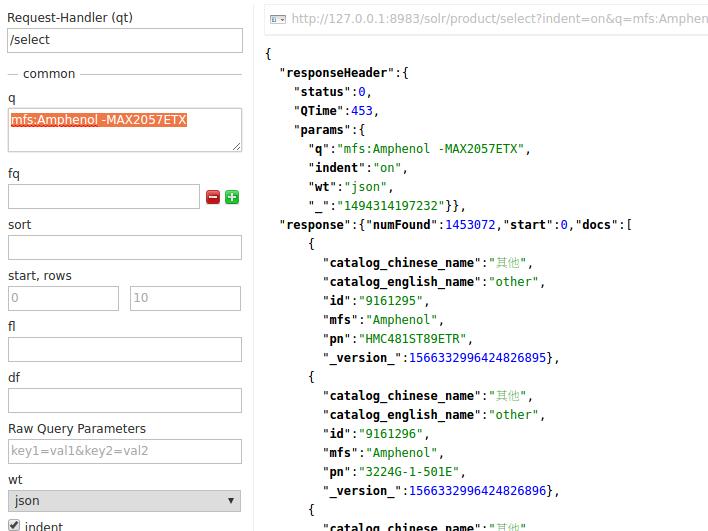This screenshot has height=531, width=708.
Task: Select the start offset field
Action: 62,298
